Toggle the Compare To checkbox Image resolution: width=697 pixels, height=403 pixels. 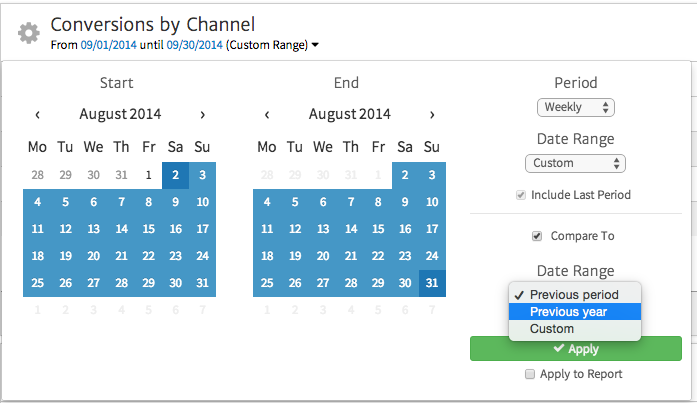[537, 236]
